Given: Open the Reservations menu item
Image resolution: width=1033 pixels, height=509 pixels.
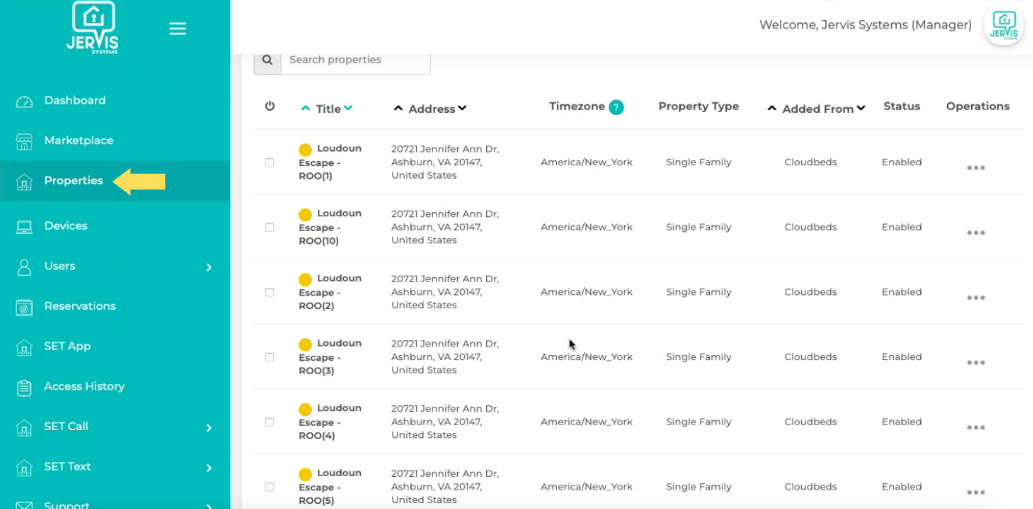Looking at the screenshot, I should (x=79, y=306).
